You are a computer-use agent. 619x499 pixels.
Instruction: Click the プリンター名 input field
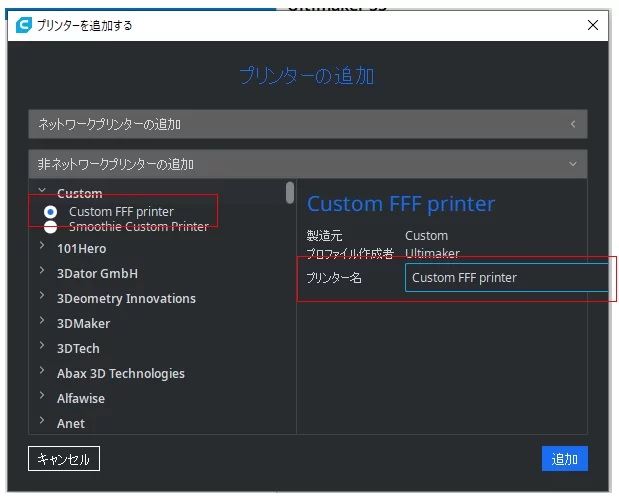click(x=506, y=278)
